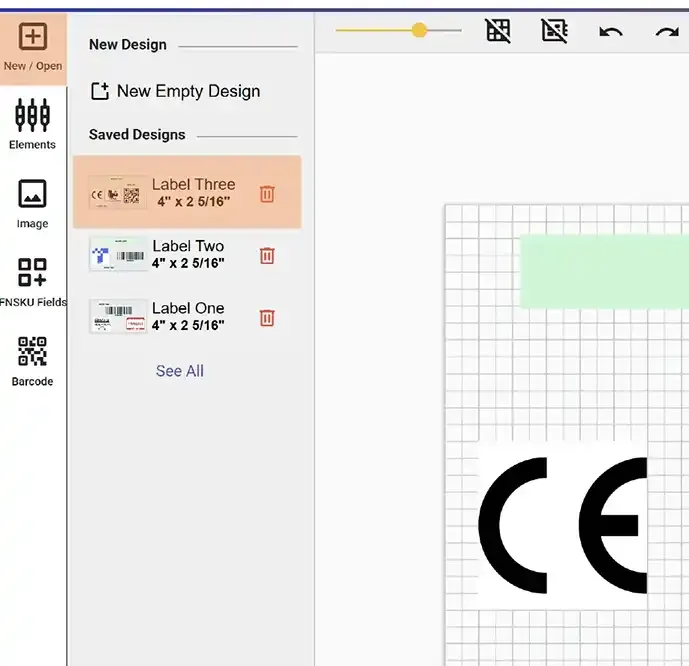The image size is (689, 666).
Task: Open the Image panel
Action: pos(33,204)
